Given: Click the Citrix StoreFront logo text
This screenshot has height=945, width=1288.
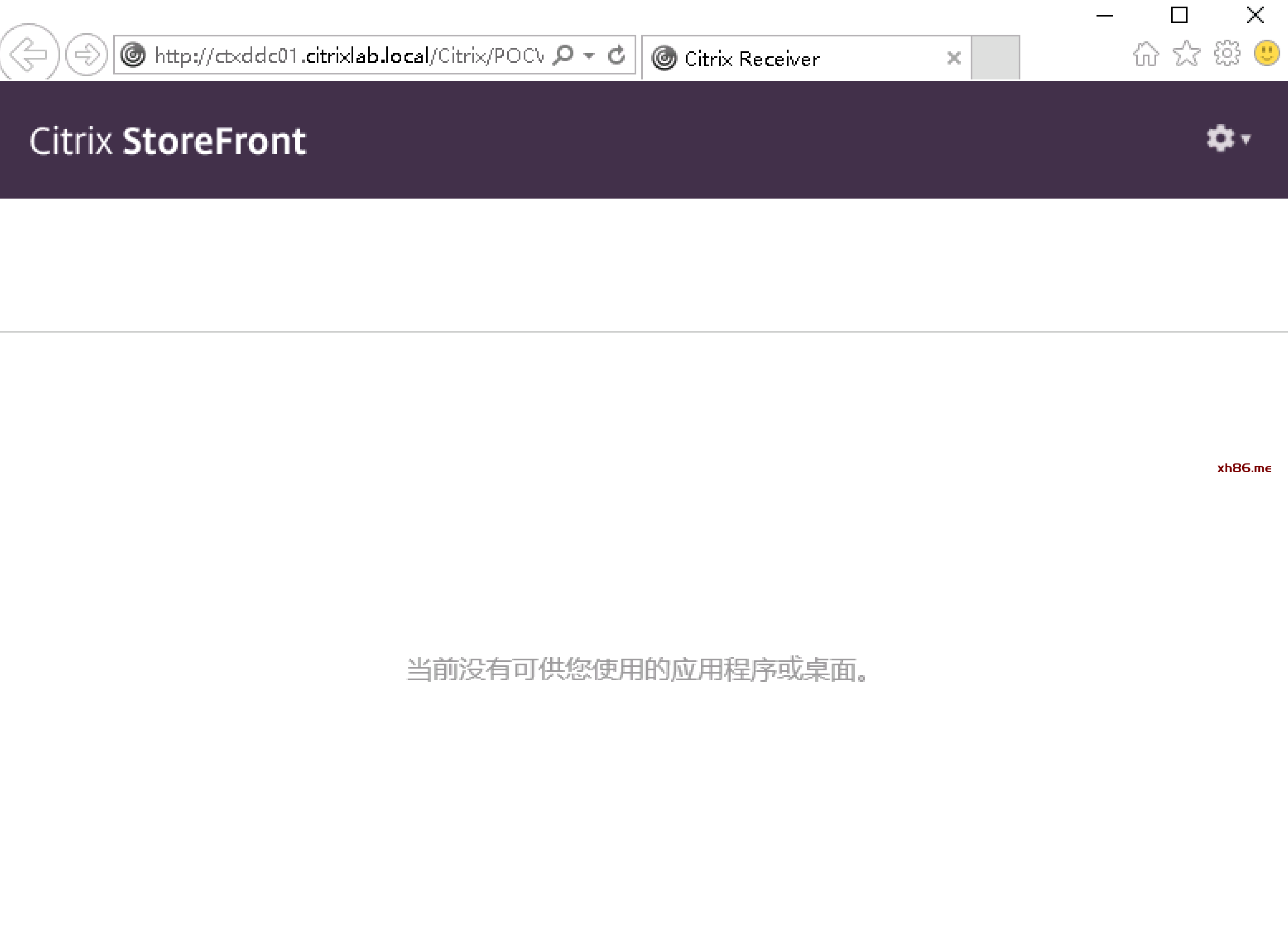Looking at the screenshot, I should (x=168, y=141).
